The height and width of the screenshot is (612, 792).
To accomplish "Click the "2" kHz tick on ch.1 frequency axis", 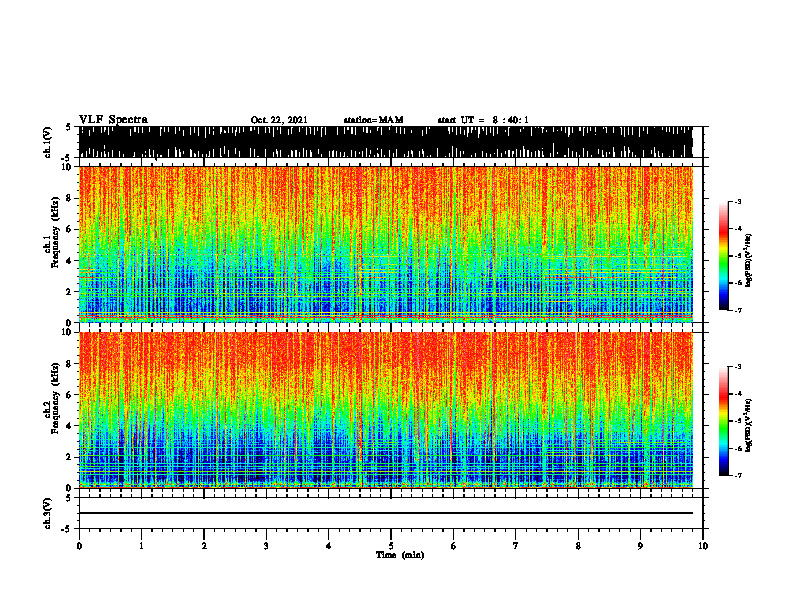I will (x=70, y=291).
